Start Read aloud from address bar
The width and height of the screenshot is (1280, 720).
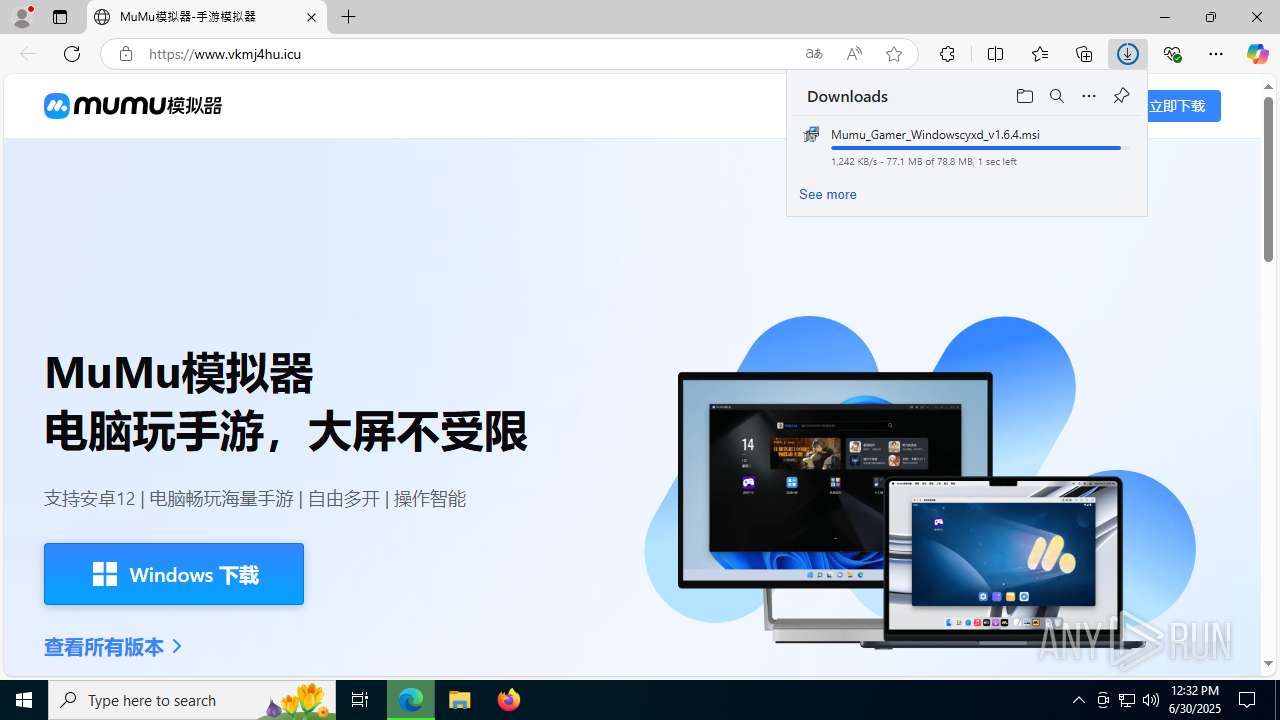854,54
